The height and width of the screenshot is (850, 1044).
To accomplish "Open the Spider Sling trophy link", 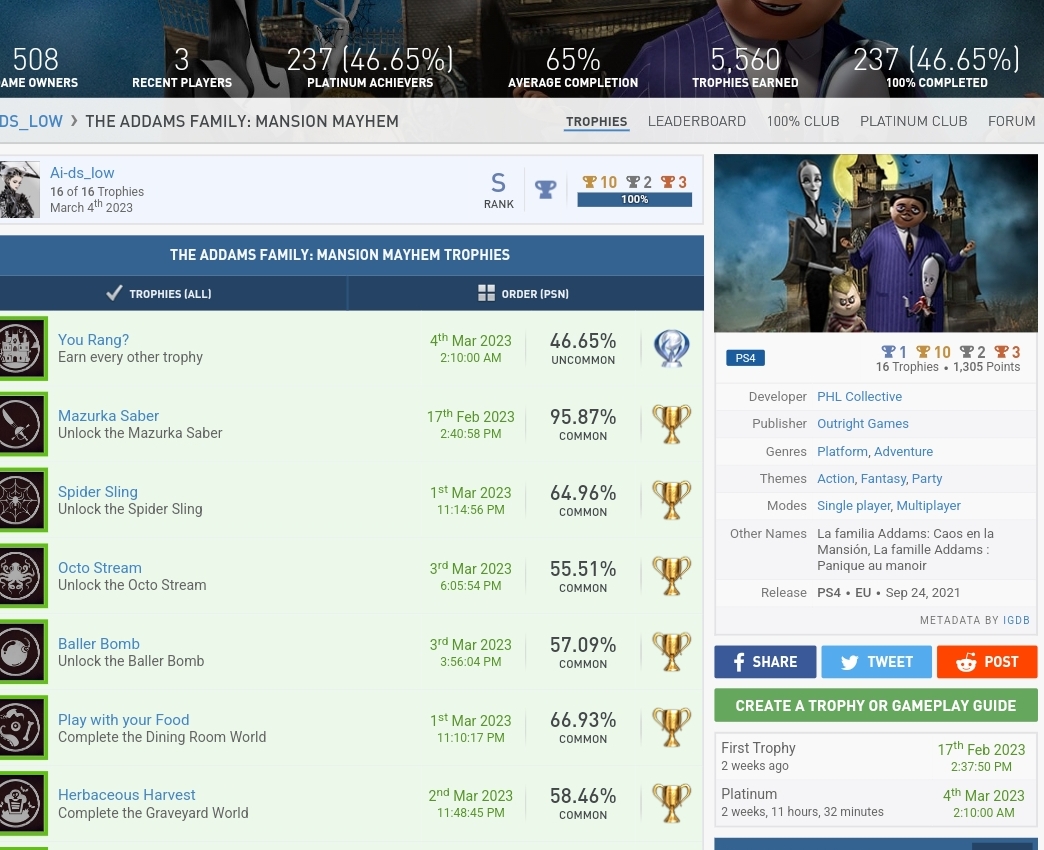I will pos(98,492).
